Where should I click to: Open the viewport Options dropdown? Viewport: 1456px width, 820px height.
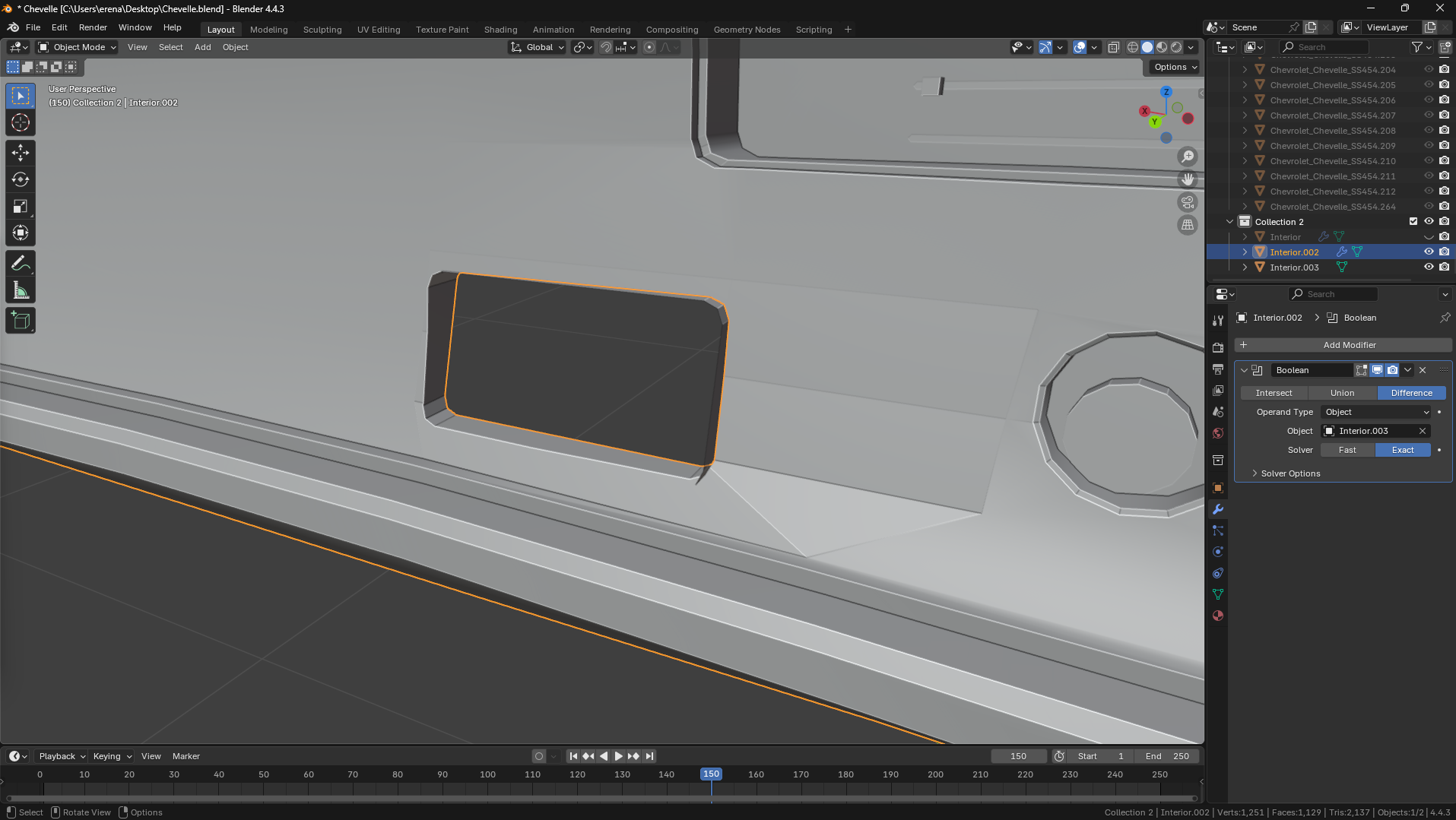(x=1175, y=67)
